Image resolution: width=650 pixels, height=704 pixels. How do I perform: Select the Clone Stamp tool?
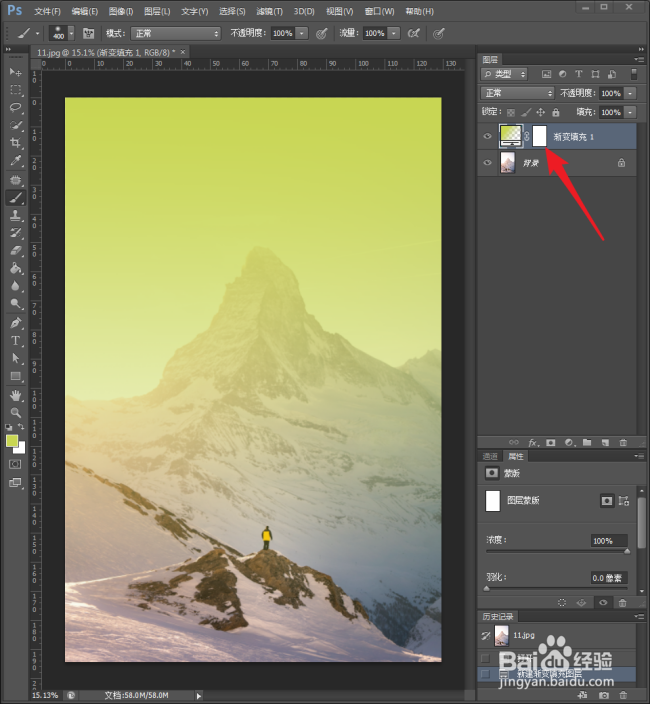click(x=15, y=215)
